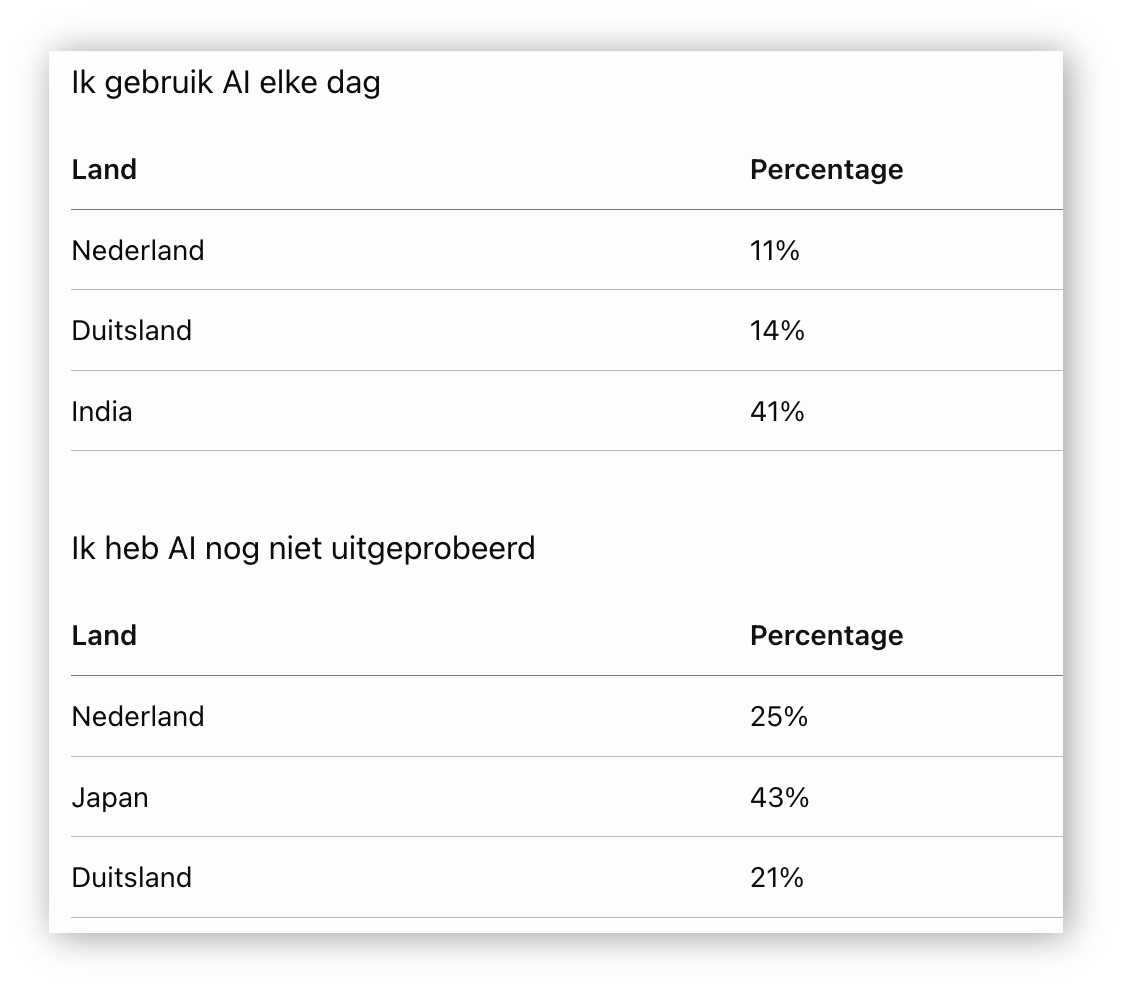Select the Japan row cell
This screenshot has width=1122, height=990.
(110, 798)
